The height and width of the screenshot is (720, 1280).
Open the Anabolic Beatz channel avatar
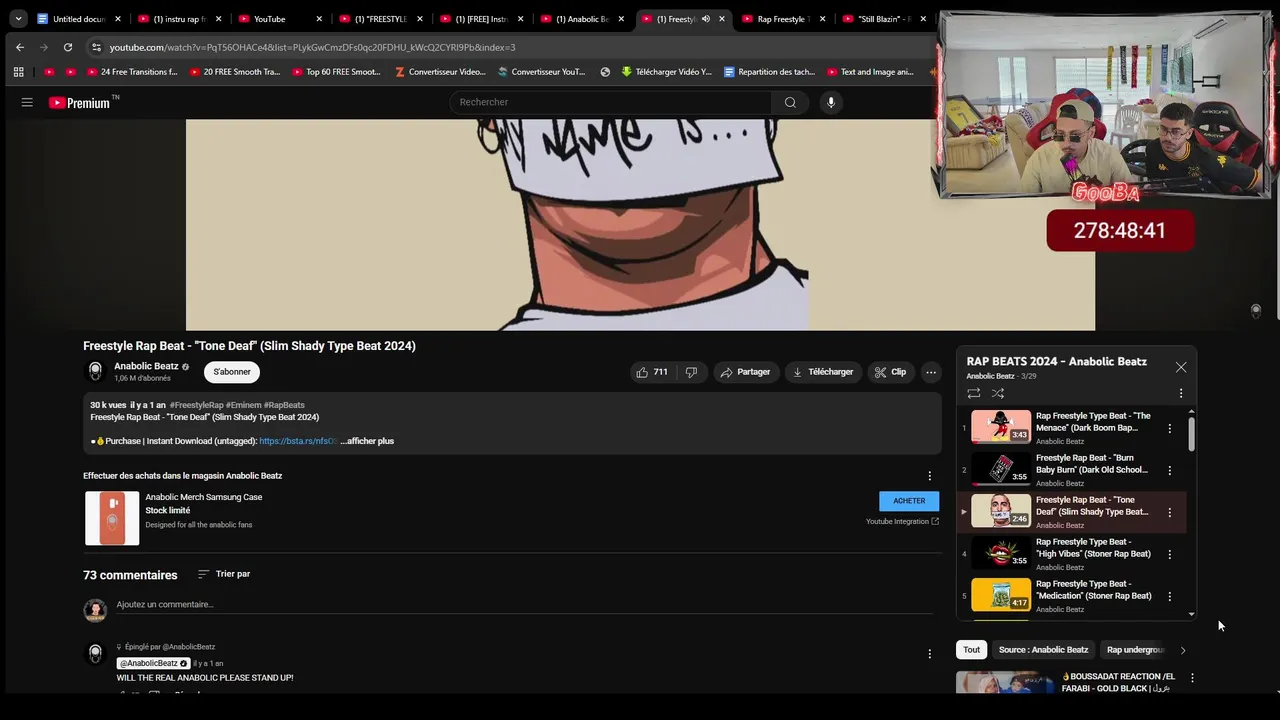pyautogui.click(x=95, y=372)
